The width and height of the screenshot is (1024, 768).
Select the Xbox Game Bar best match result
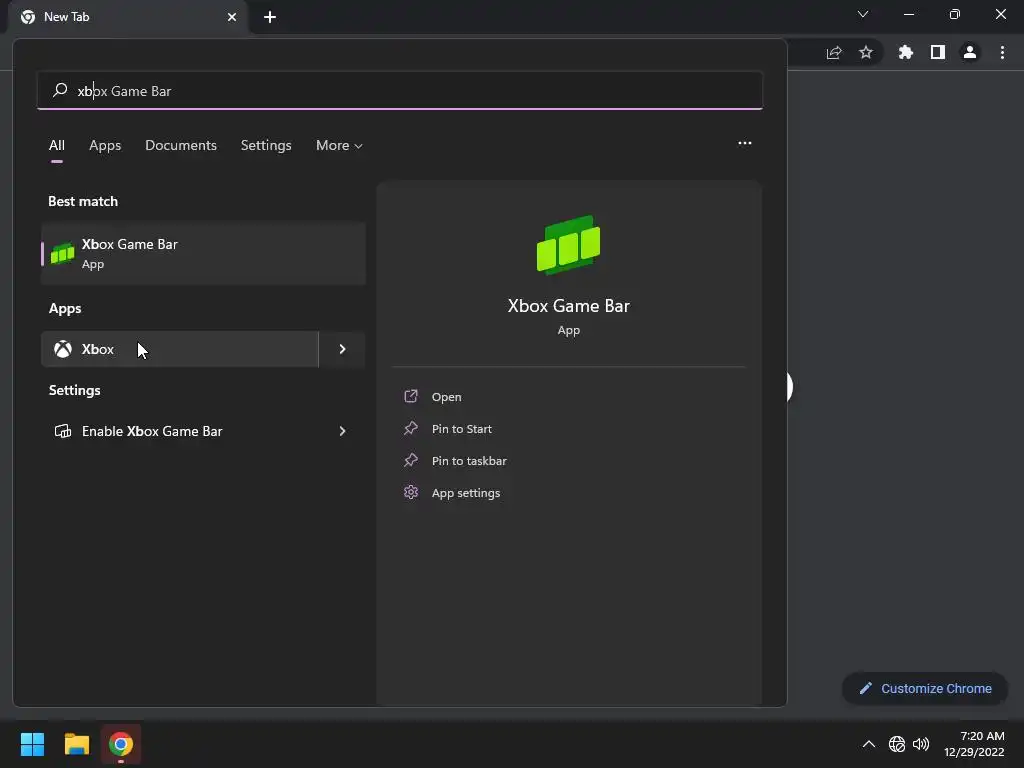[203, 253]
